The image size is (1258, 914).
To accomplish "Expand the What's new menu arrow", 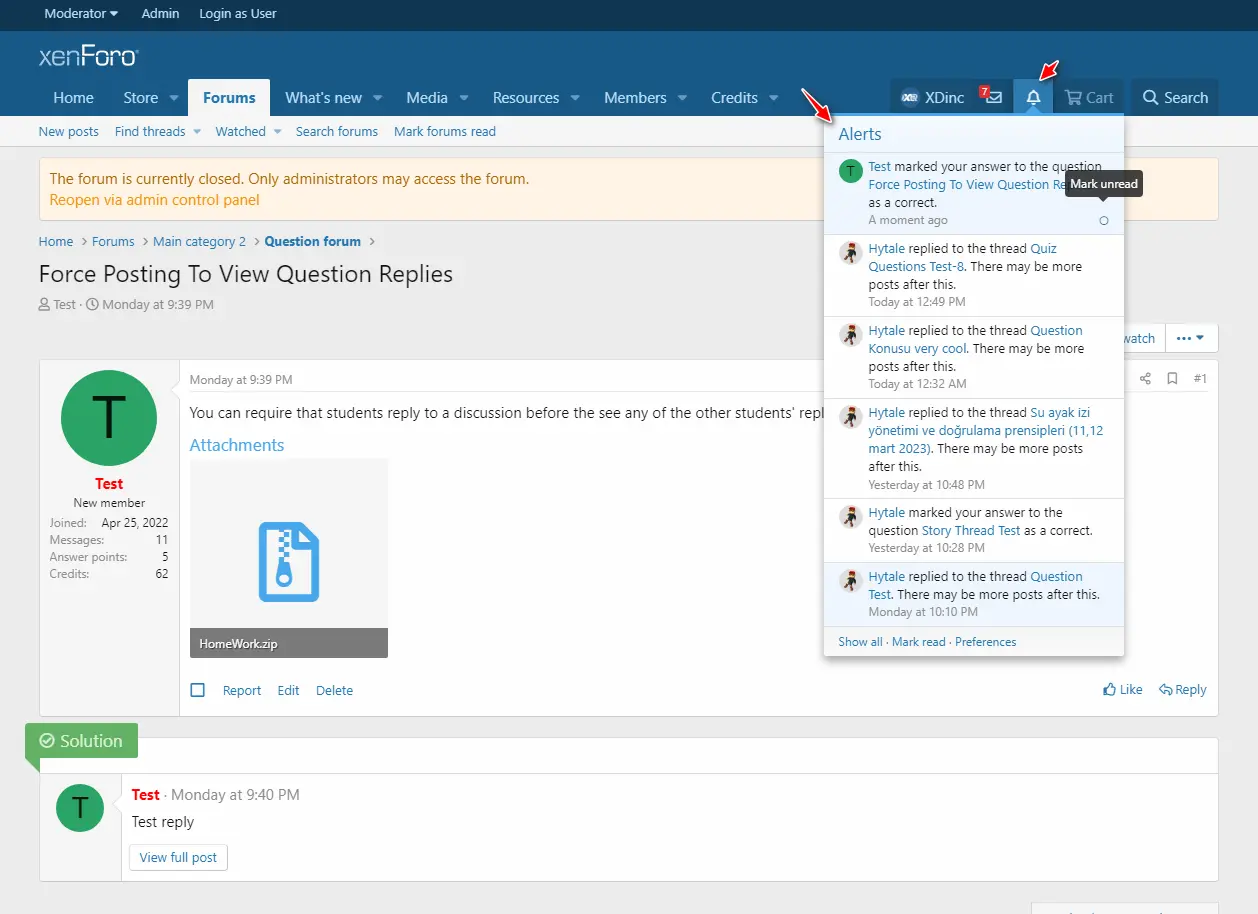I will [x=378, y=98].
